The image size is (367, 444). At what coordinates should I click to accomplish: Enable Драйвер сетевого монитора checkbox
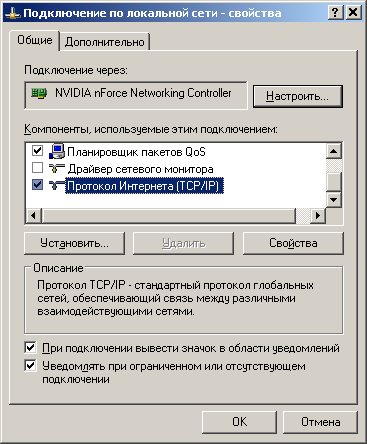click(x=37, y=168)
